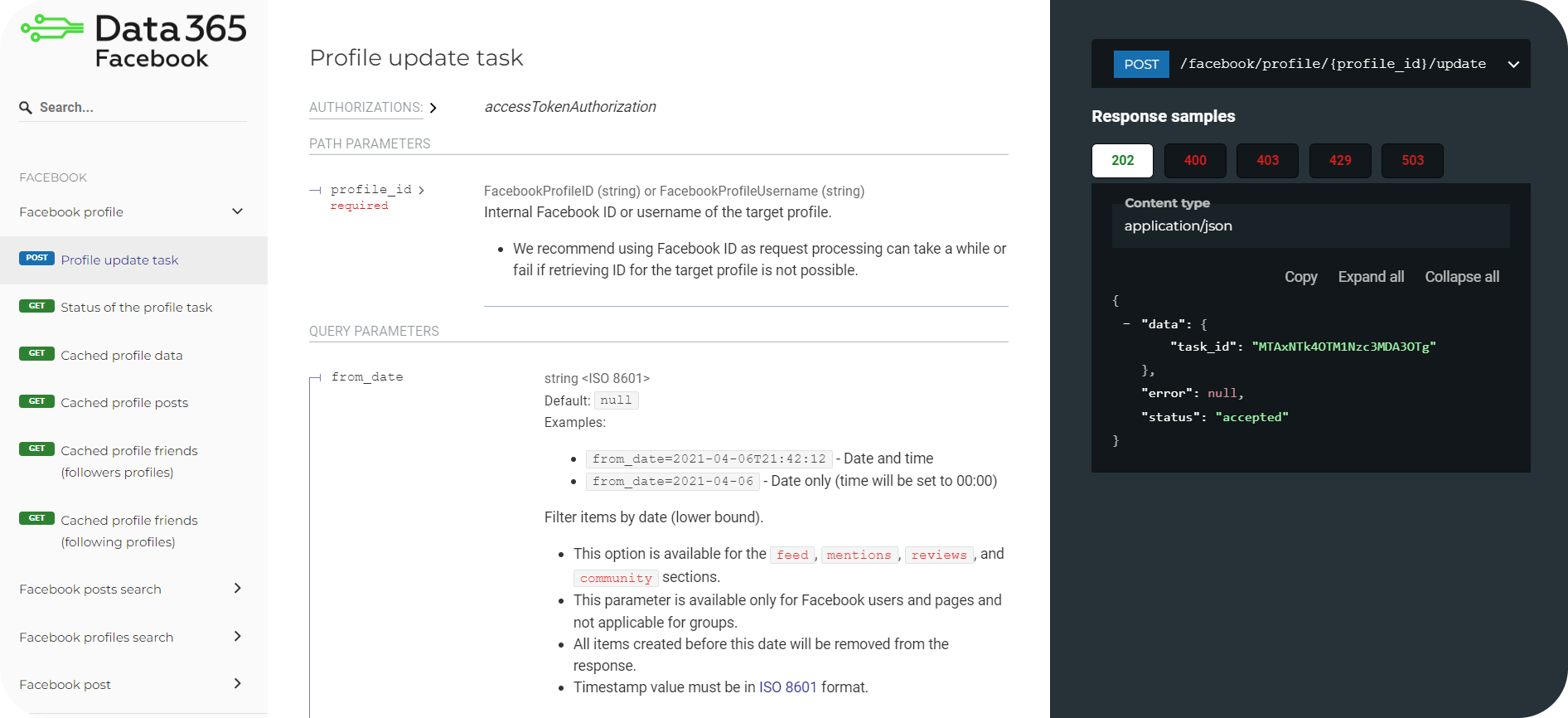Click the Expand all button
This screenshot has height=718, width=1568.
click(1371, 277)
